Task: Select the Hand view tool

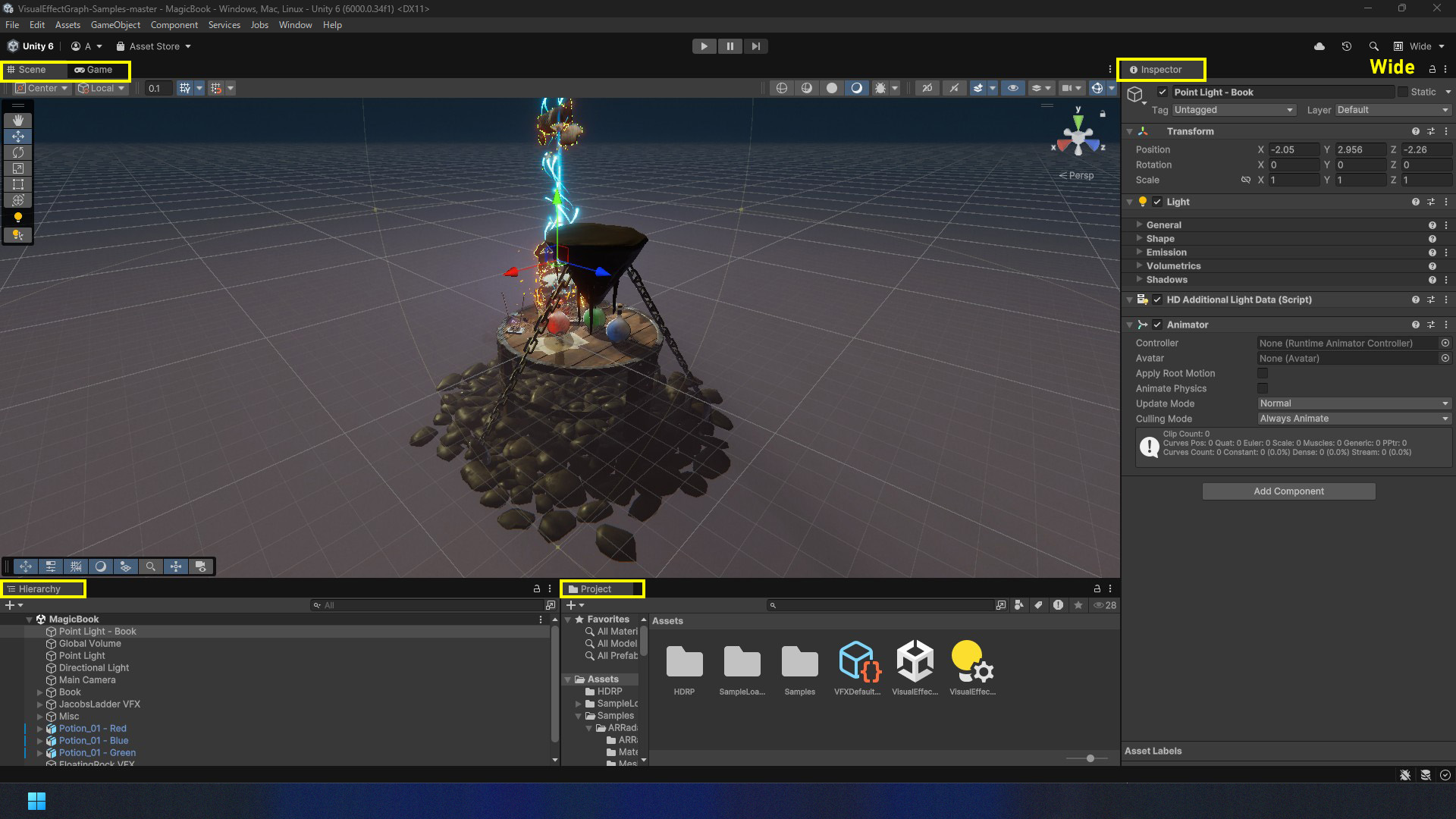Action: coord(18,121)
